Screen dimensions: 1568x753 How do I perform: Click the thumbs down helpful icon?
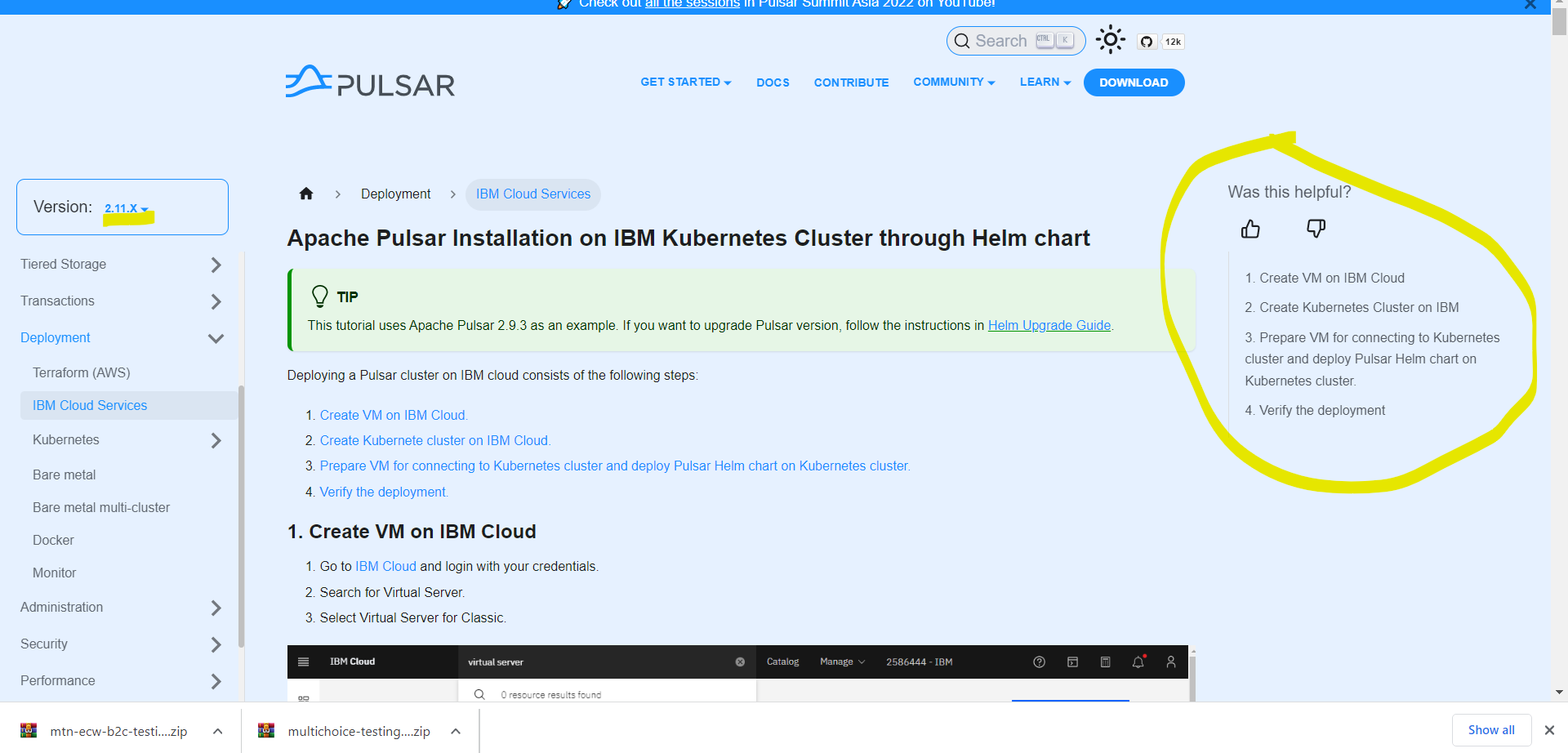pos(1316,229)
